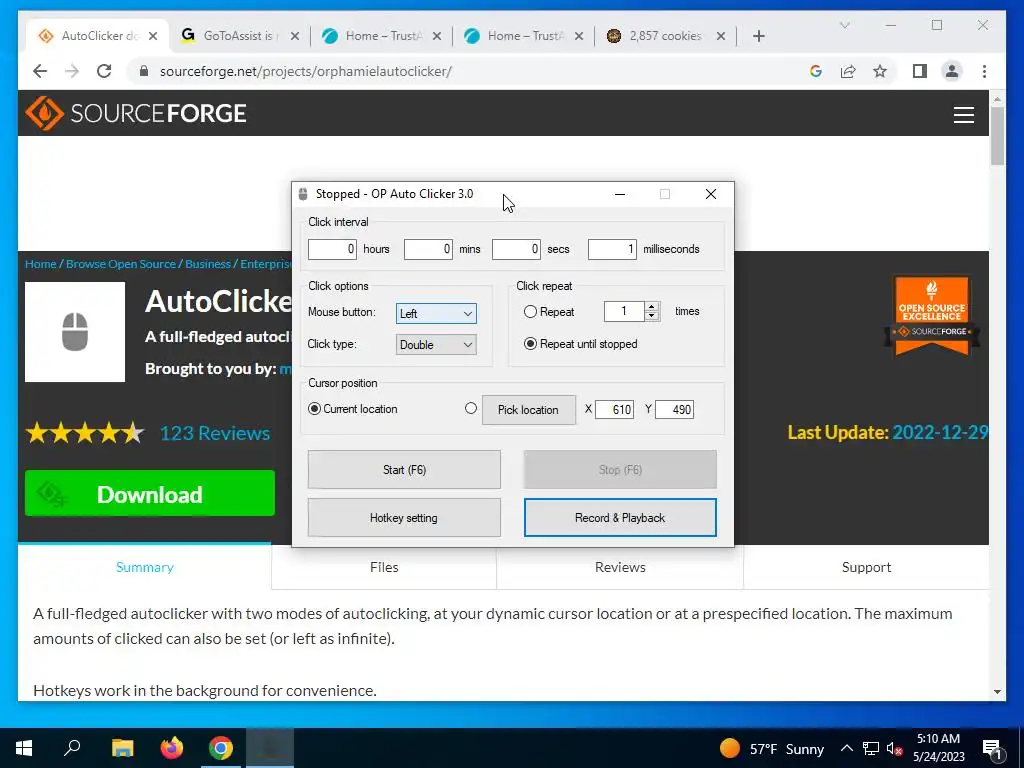
Task: Open the Support tab
Action: [x=866, y=567]
